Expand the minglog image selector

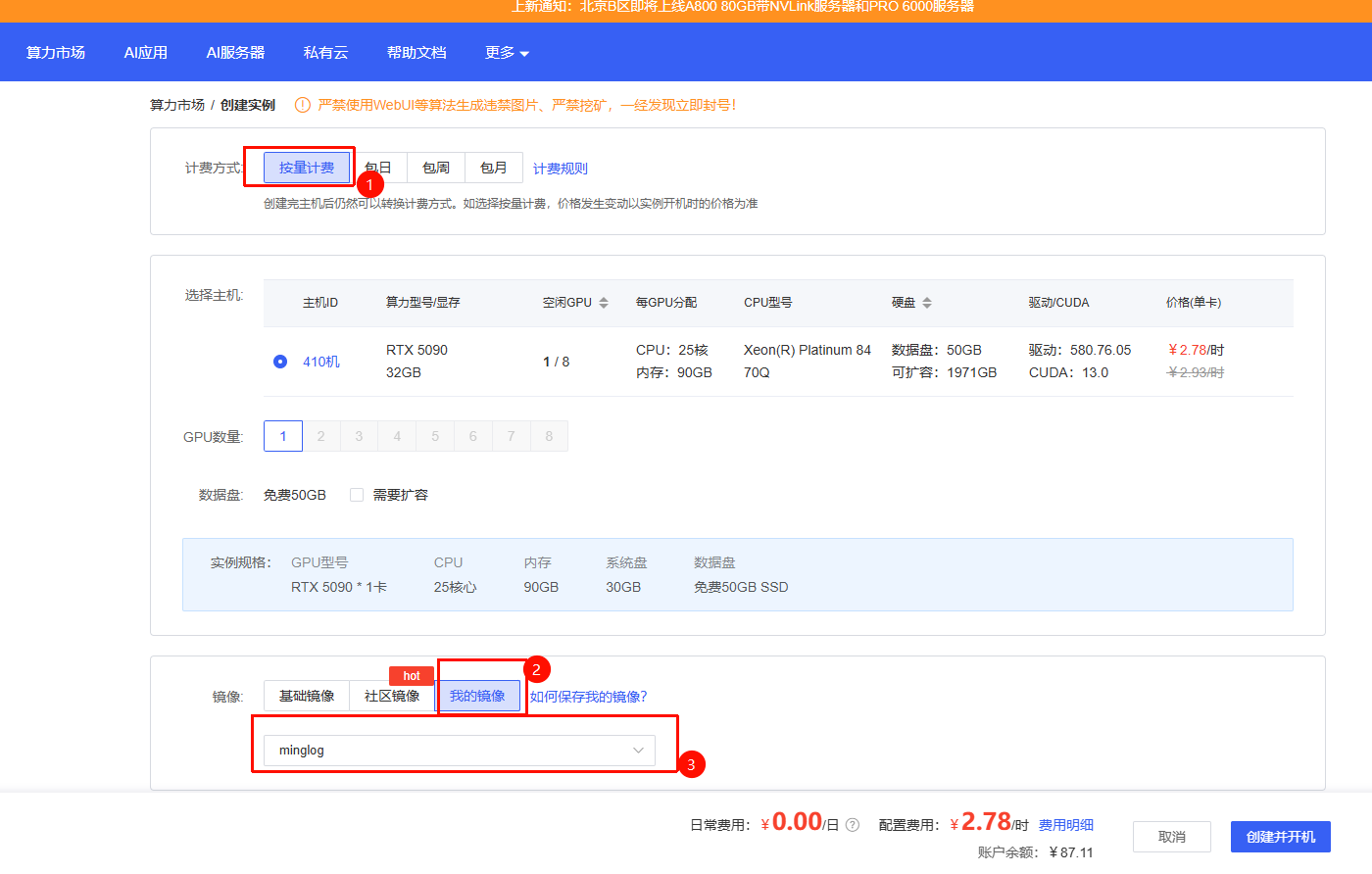[459, 751]
